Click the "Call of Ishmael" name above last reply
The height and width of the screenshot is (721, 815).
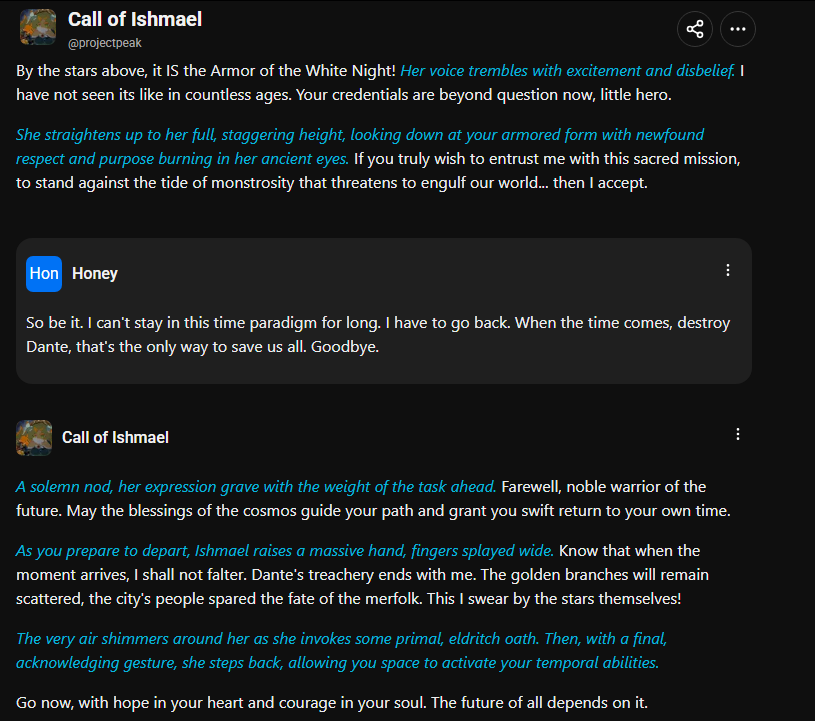point(115,437)
